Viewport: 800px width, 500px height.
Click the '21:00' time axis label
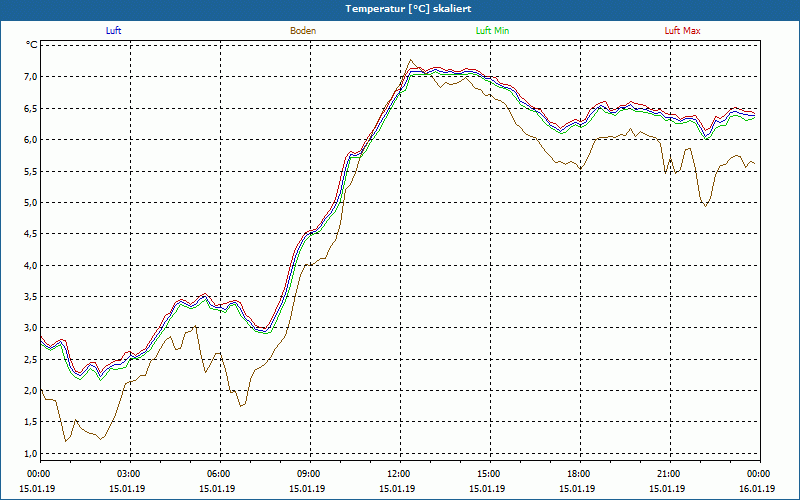coord(670,474)
